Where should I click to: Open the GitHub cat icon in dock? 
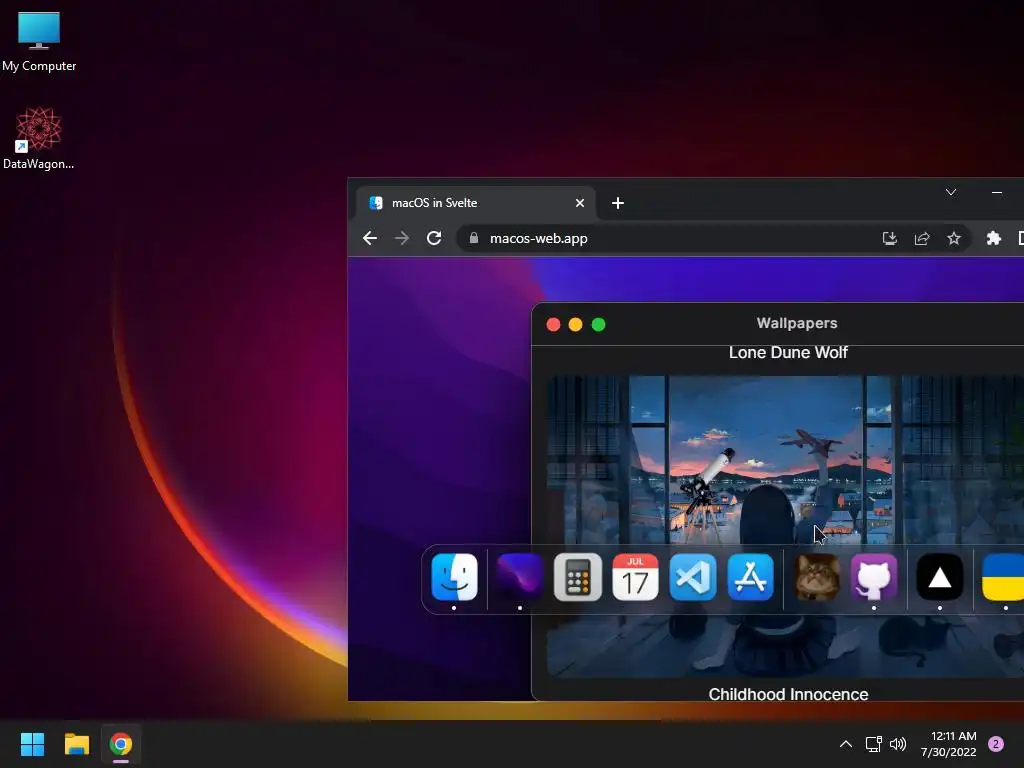pos(874,577)
